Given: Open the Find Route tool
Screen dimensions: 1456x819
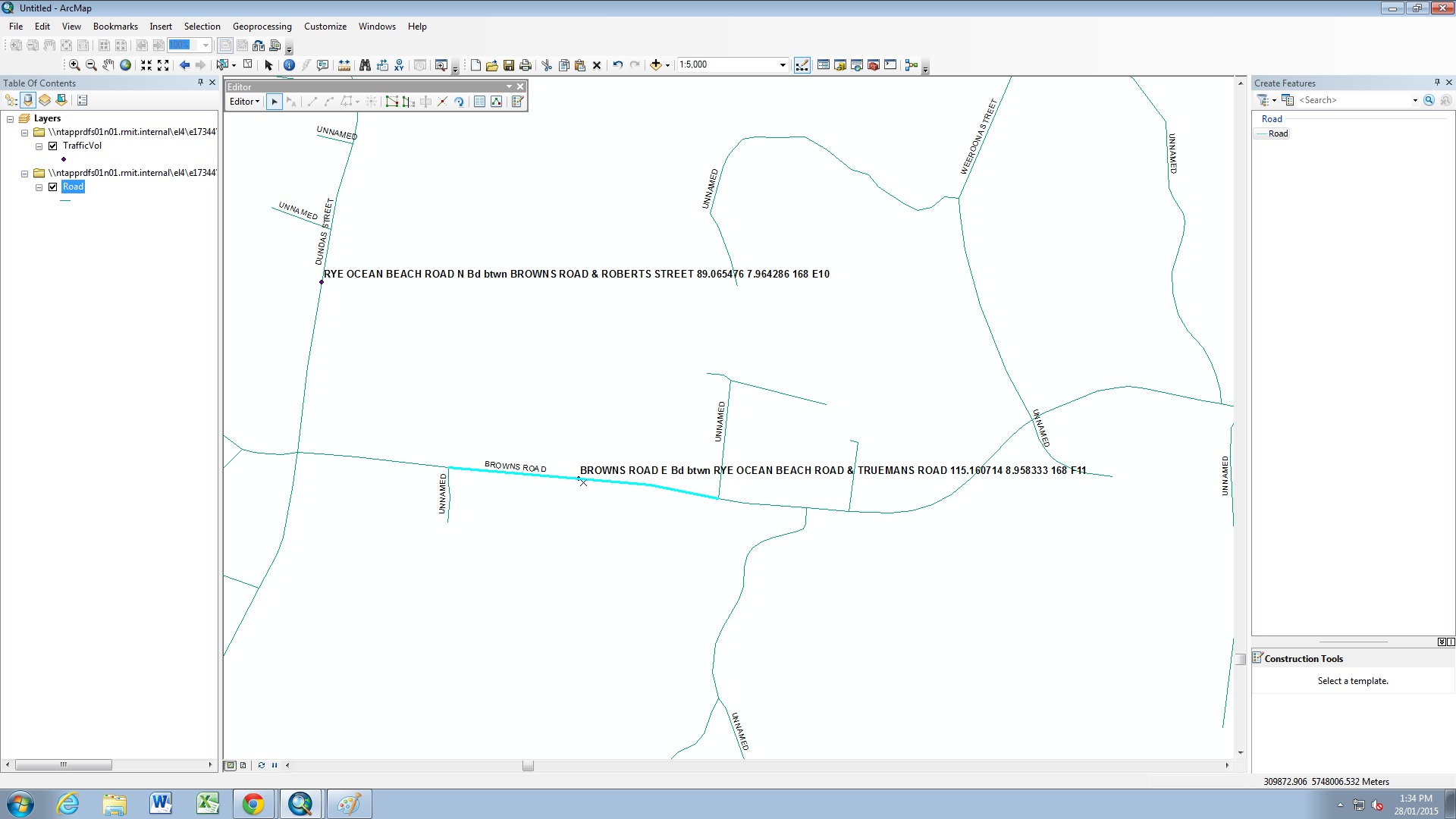Looking at the screenshot, I should (x=382, y=65).
